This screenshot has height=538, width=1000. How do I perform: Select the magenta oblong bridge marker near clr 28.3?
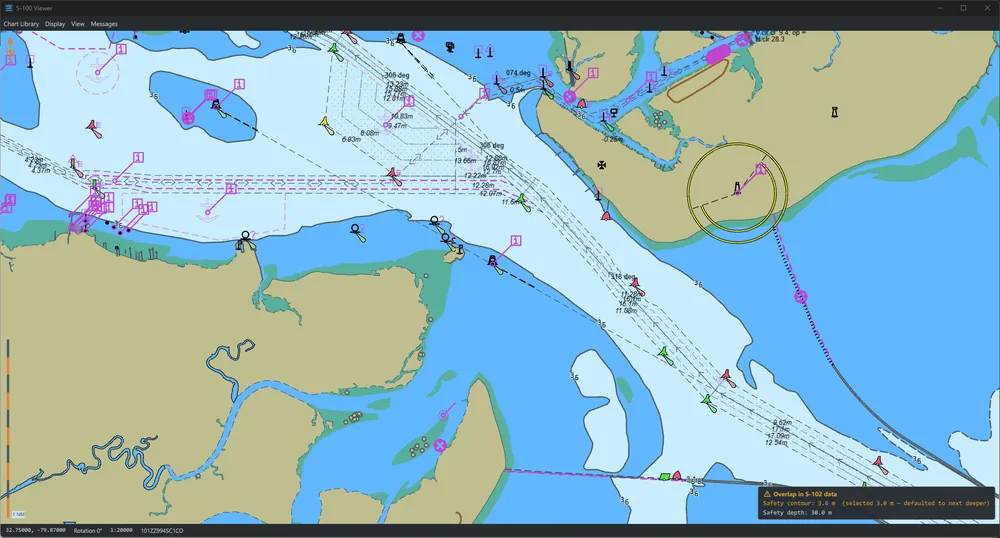pos(717,55)
